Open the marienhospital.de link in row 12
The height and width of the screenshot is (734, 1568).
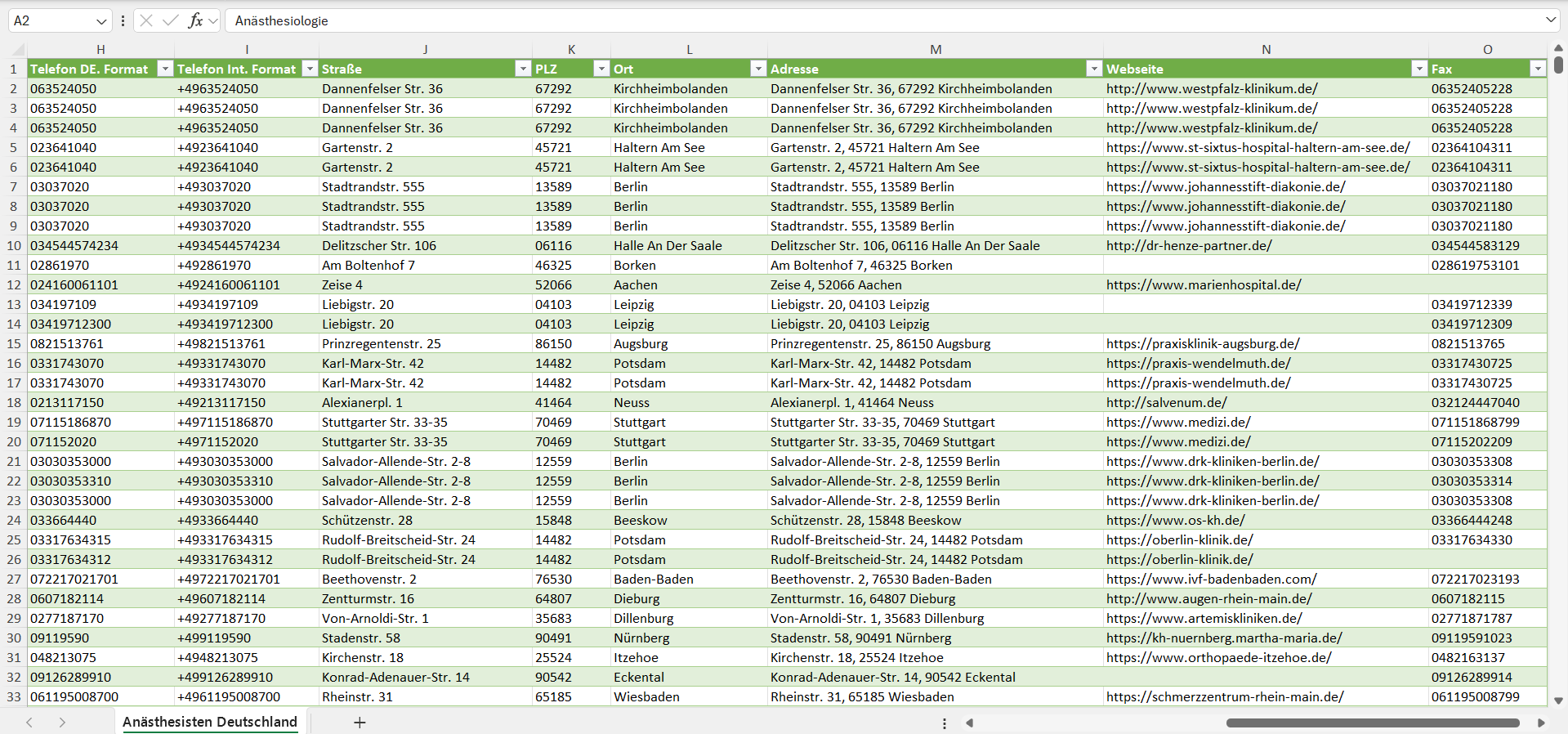click(x=1204, y=284)
